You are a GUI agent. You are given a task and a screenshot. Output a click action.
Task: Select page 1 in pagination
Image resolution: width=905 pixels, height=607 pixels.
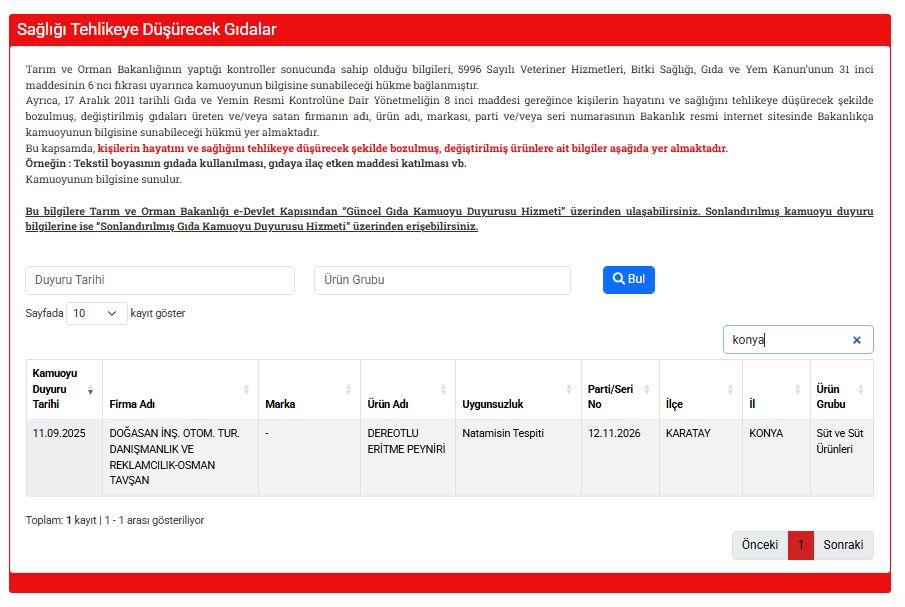(800, 545)
